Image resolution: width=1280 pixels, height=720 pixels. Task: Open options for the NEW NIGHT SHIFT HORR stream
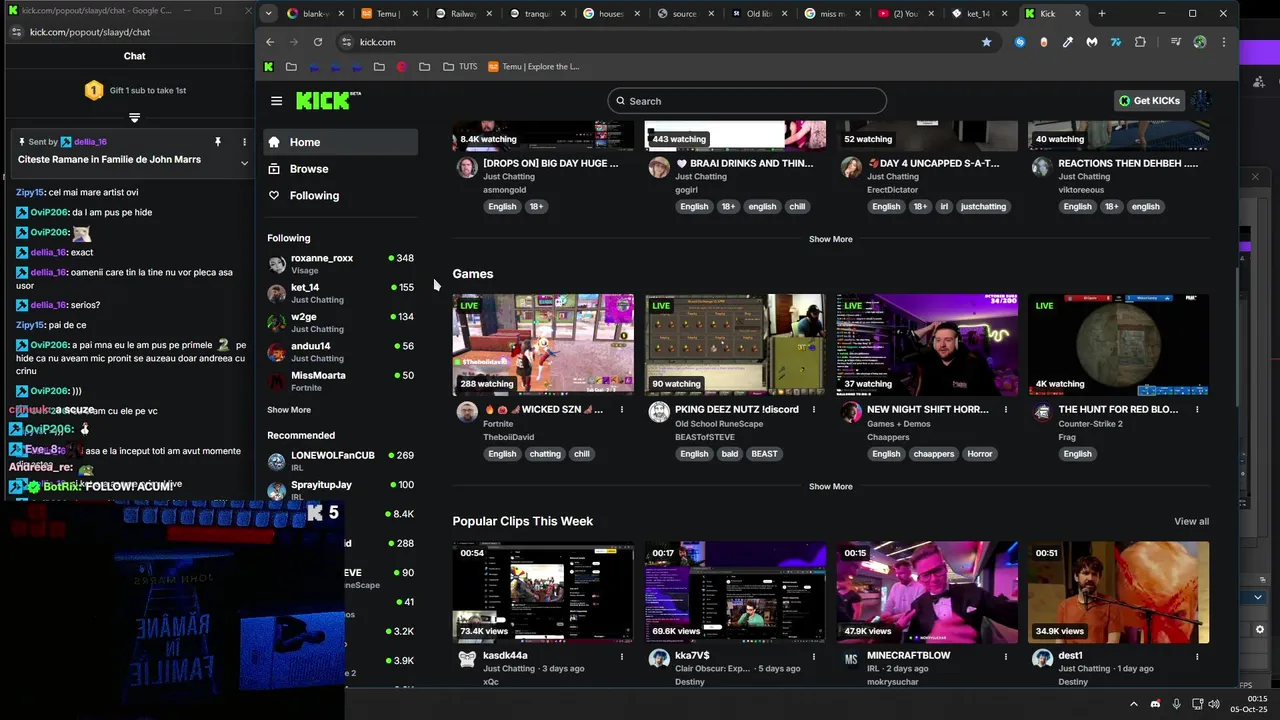point(1006,410)
